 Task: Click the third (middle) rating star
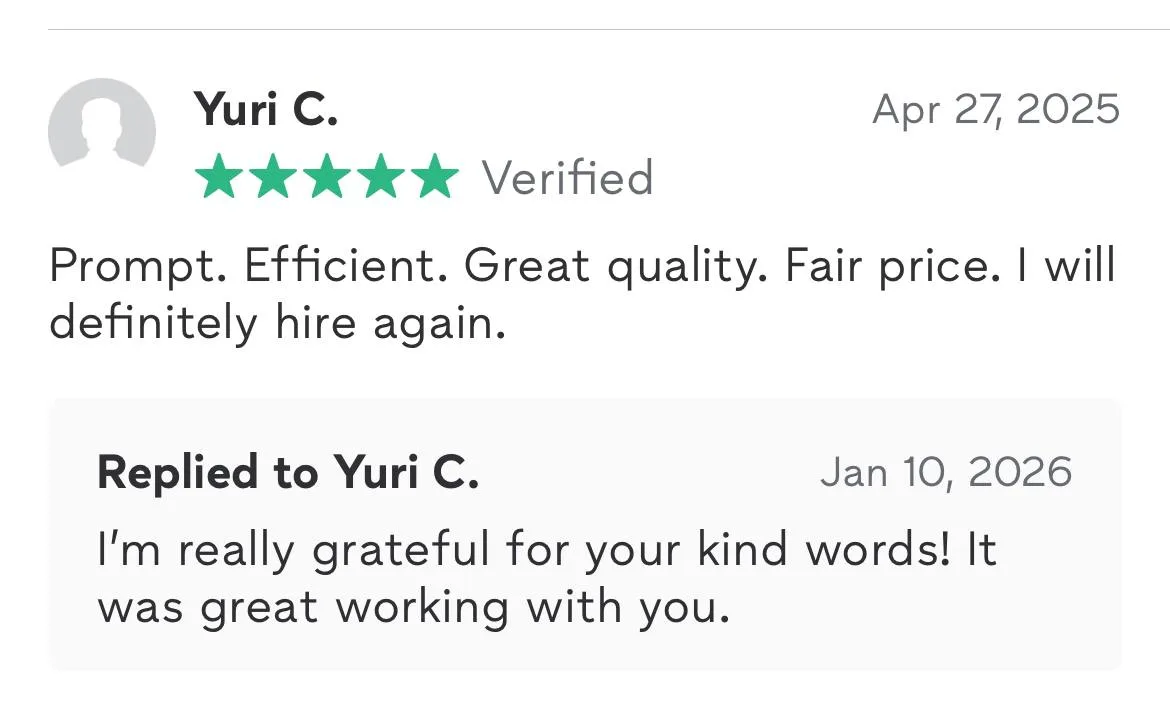click(327, 178)
